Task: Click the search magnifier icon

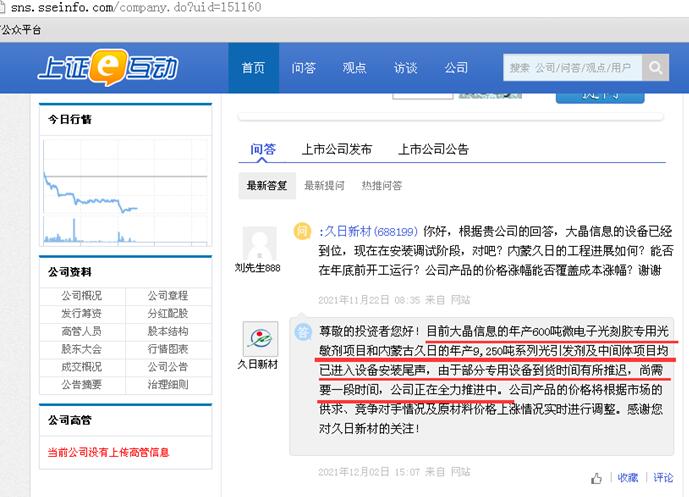Action: (655, 67)
